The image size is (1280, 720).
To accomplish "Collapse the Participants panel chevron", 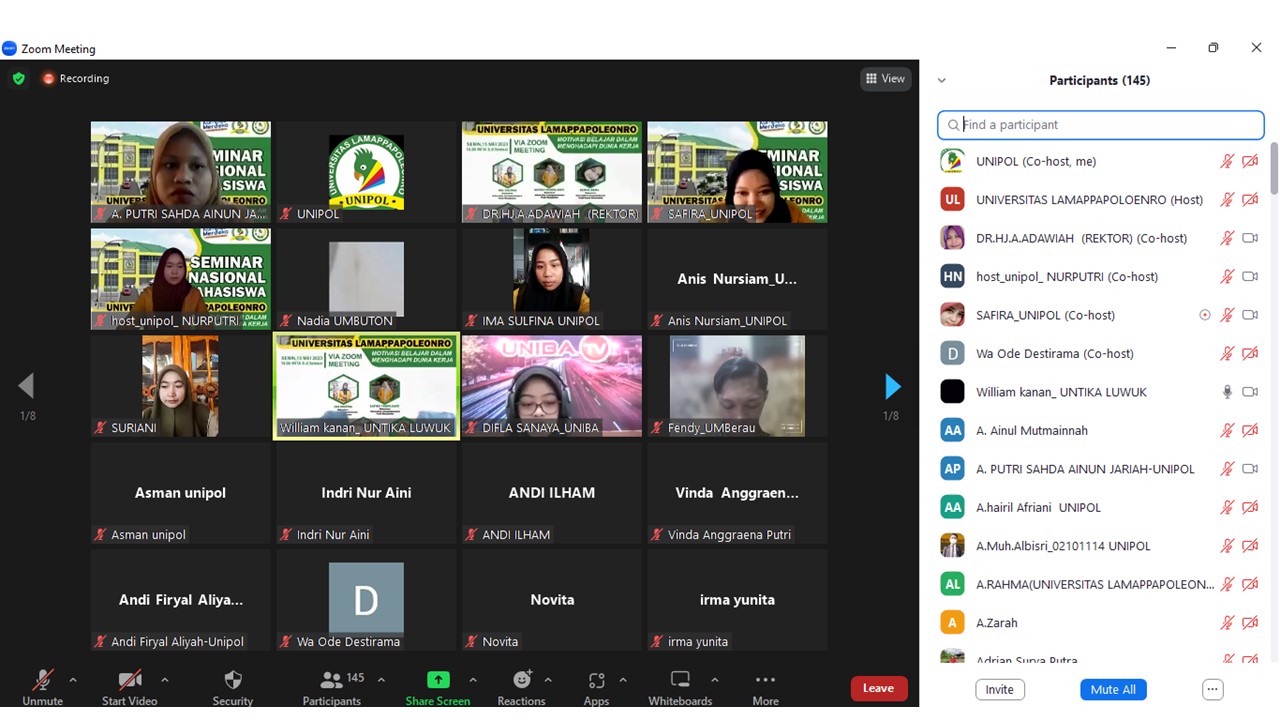I will 941,80.
